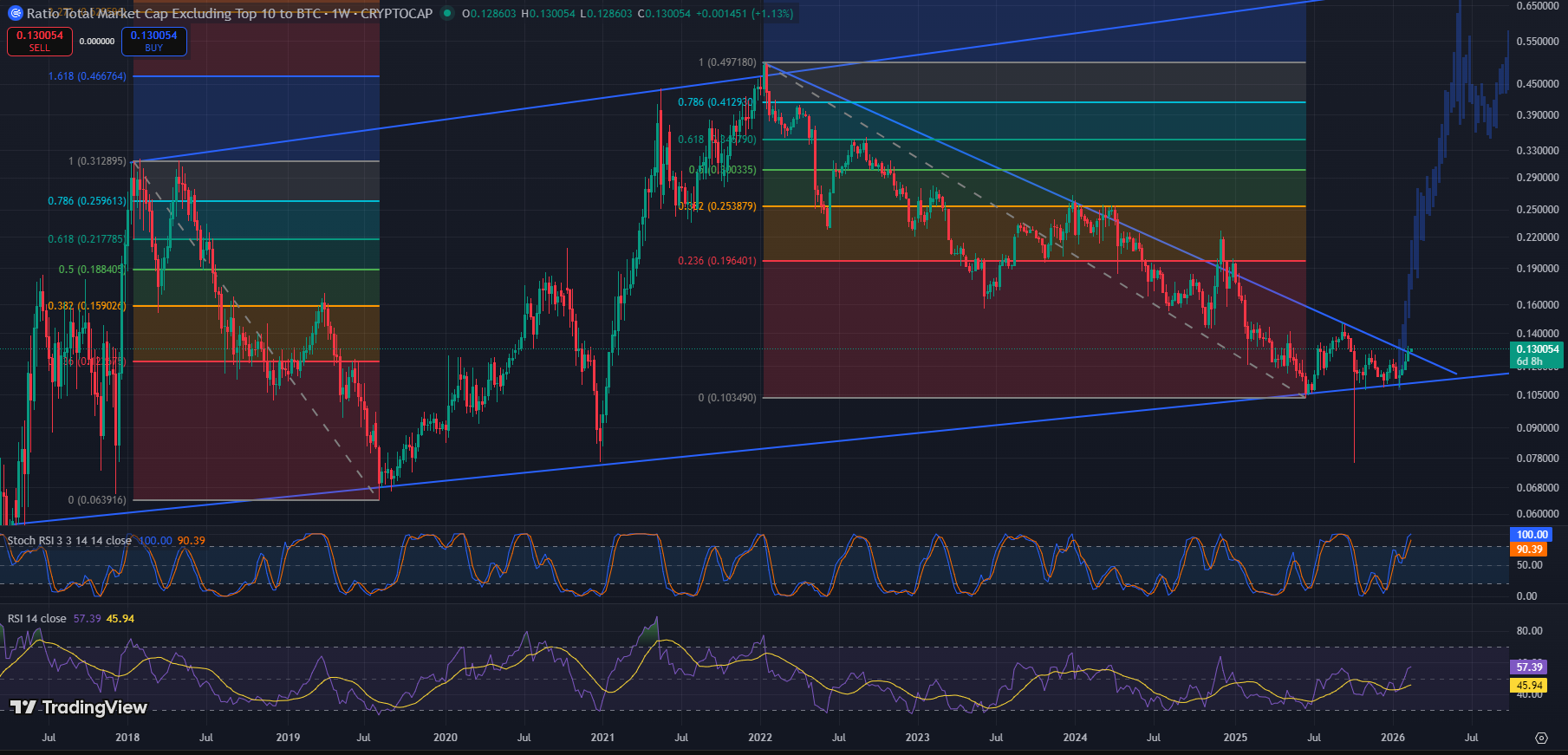This screenshot has height=755, width=1568.
Task: Click the 1.618 (0.466764) Fibonacci level label
Action: (88, 76)
